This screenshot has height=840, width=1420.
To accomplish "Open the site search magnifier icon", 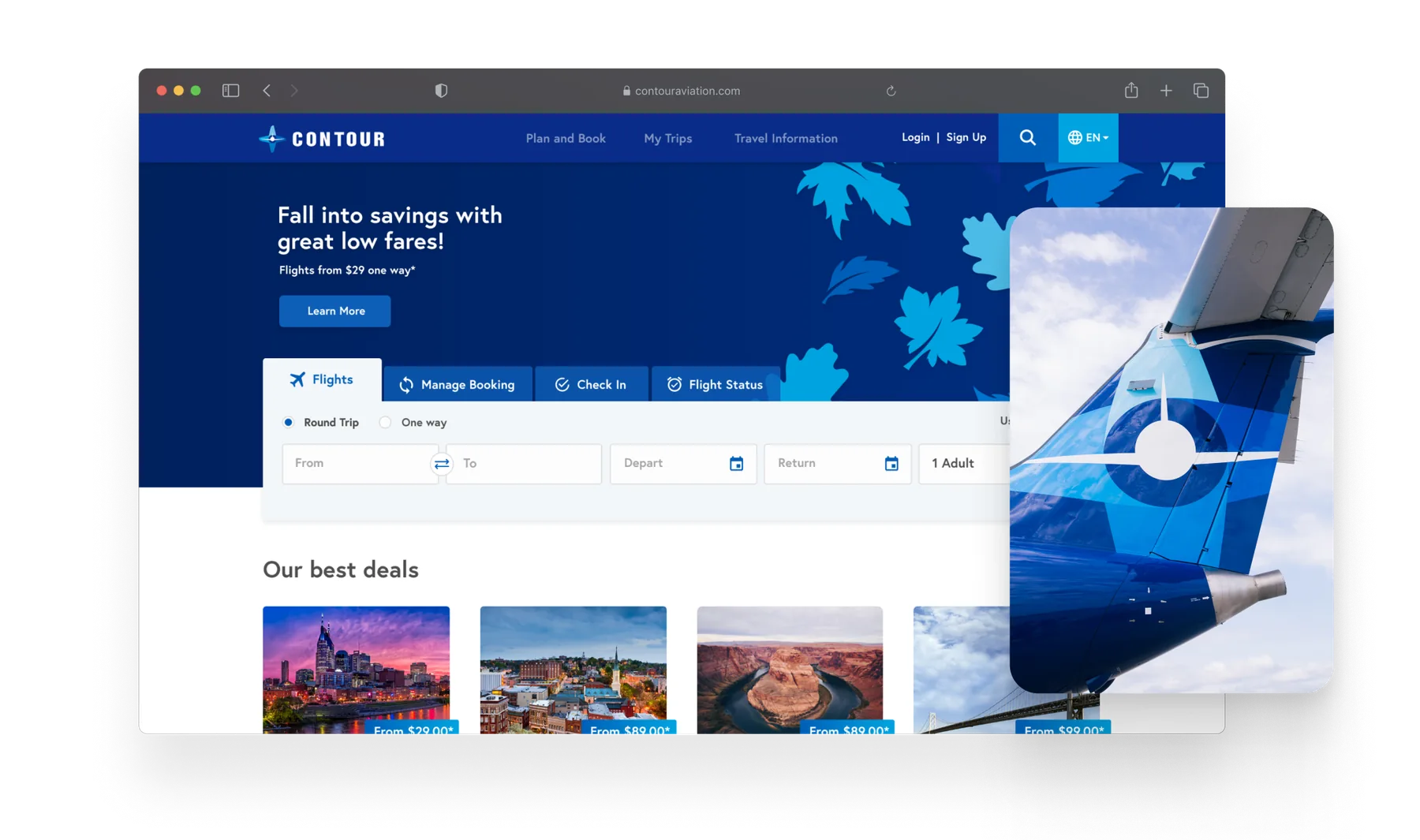I will [1027, 137].
